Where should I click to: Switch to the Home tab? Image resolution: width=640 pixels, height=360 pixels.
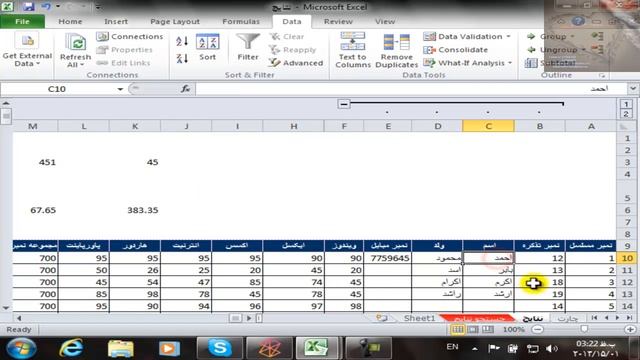click(70, 22)
